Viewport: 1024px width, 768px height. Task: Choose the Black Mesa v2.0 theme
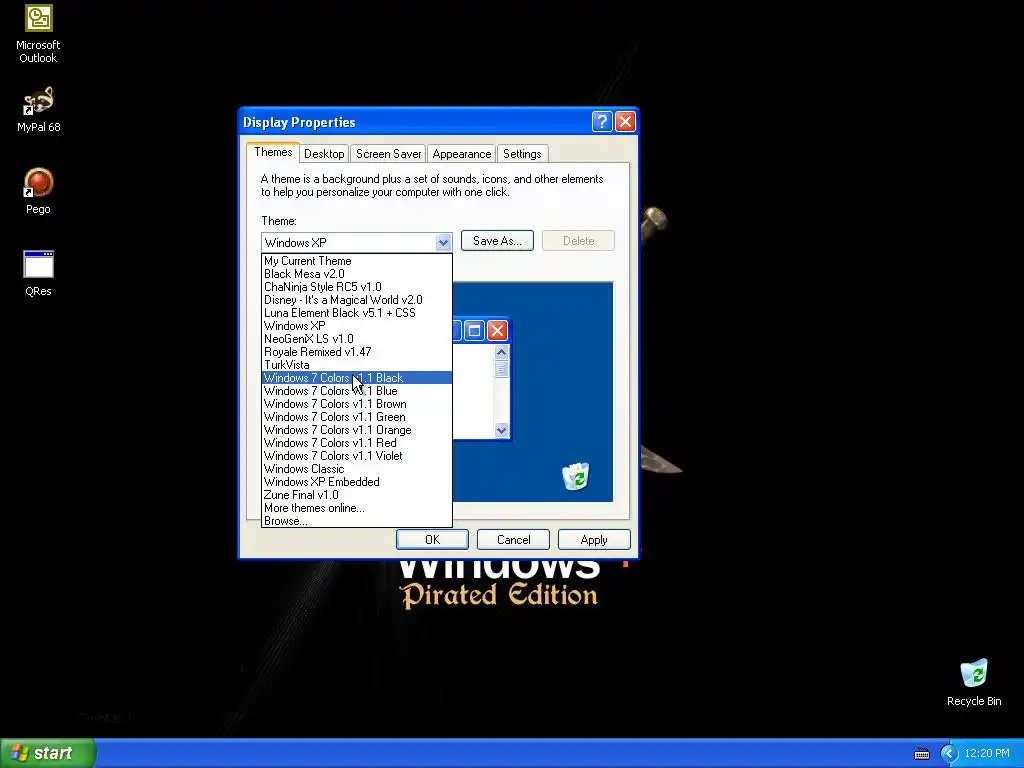[357, 274]
